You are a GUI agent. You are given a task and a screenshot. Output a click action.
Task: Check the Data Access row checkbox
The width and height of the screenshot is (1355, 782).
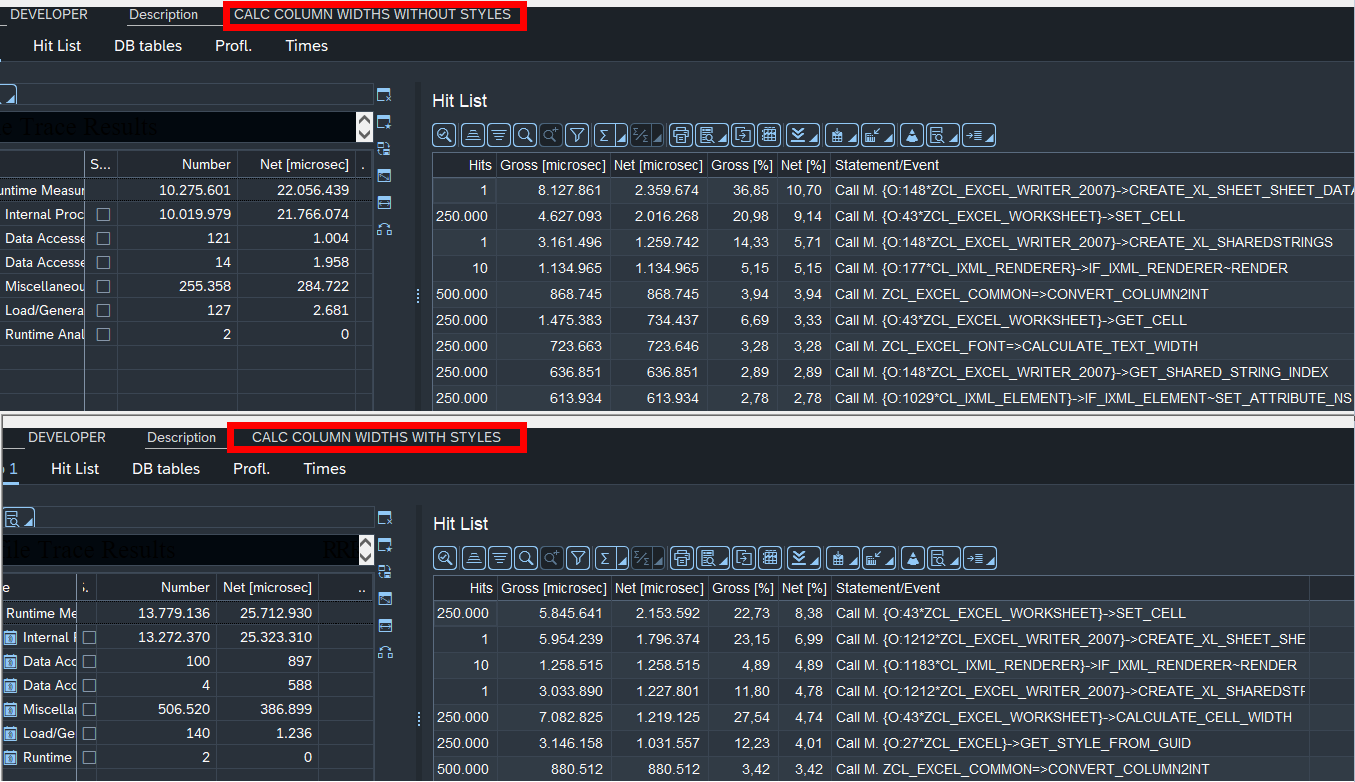[x=103, y=238]
